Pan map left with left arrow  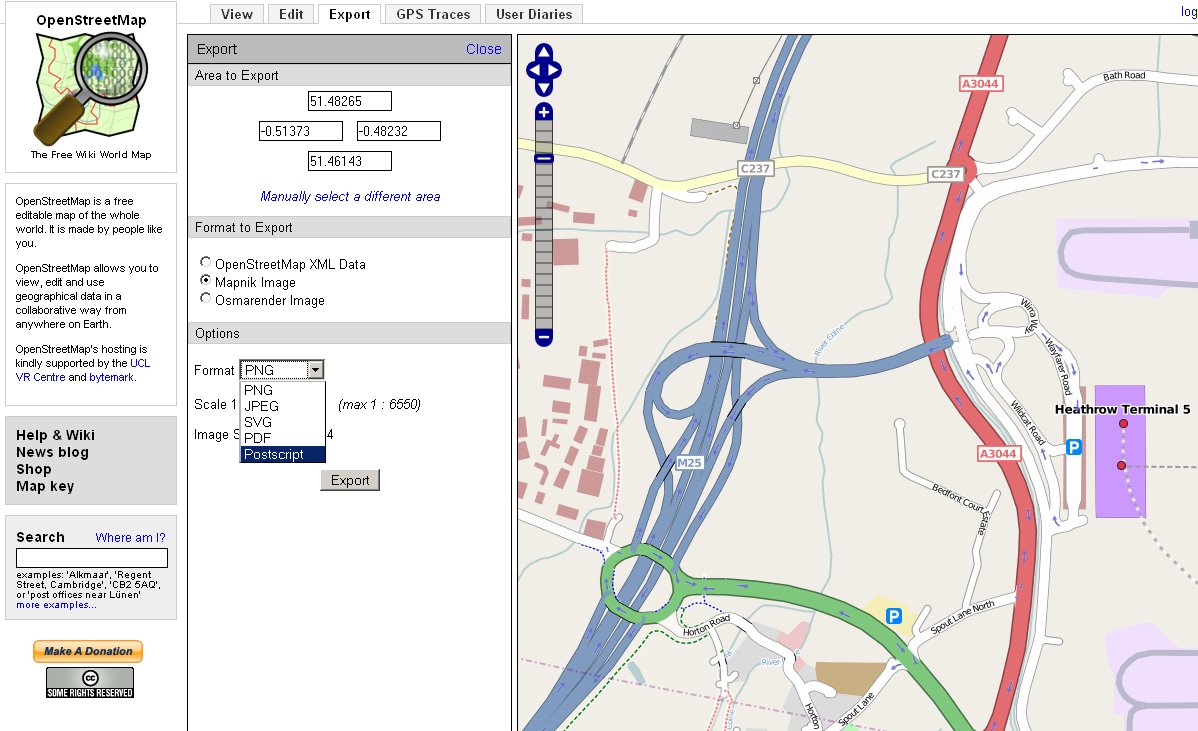pos(533,70)
